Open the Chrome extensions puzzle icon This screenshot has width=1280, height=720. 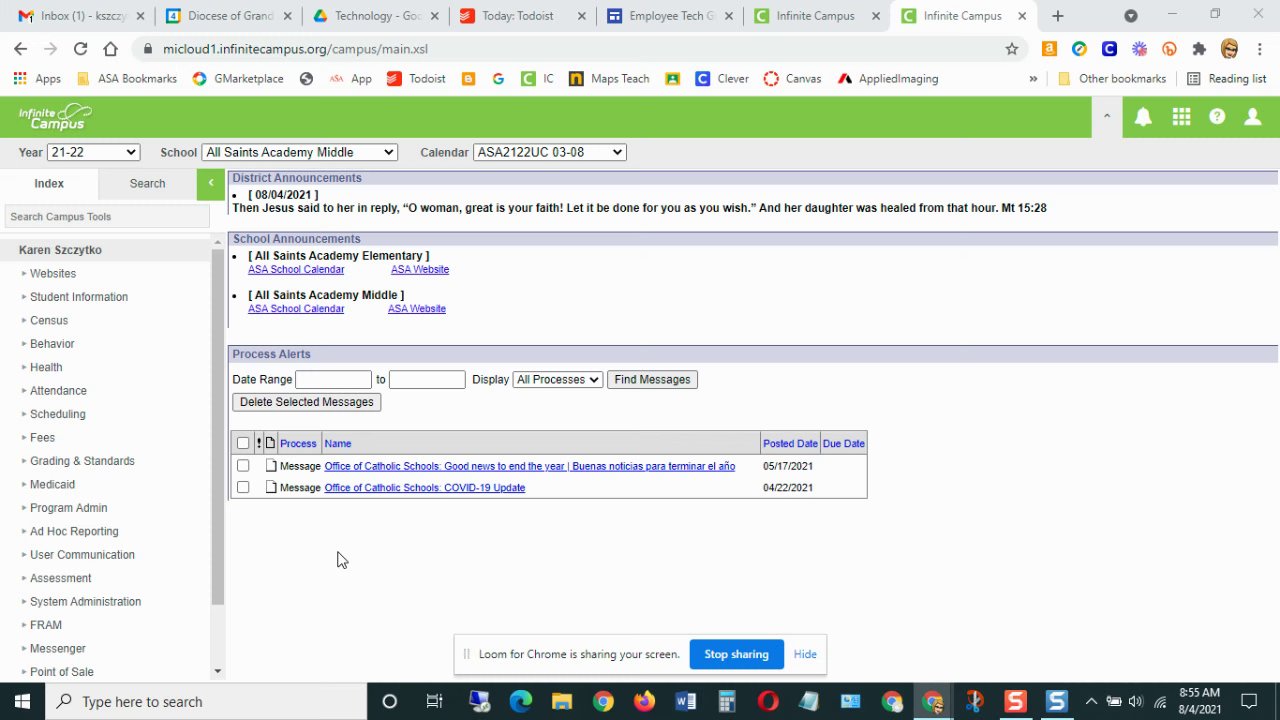(1199, 49)
